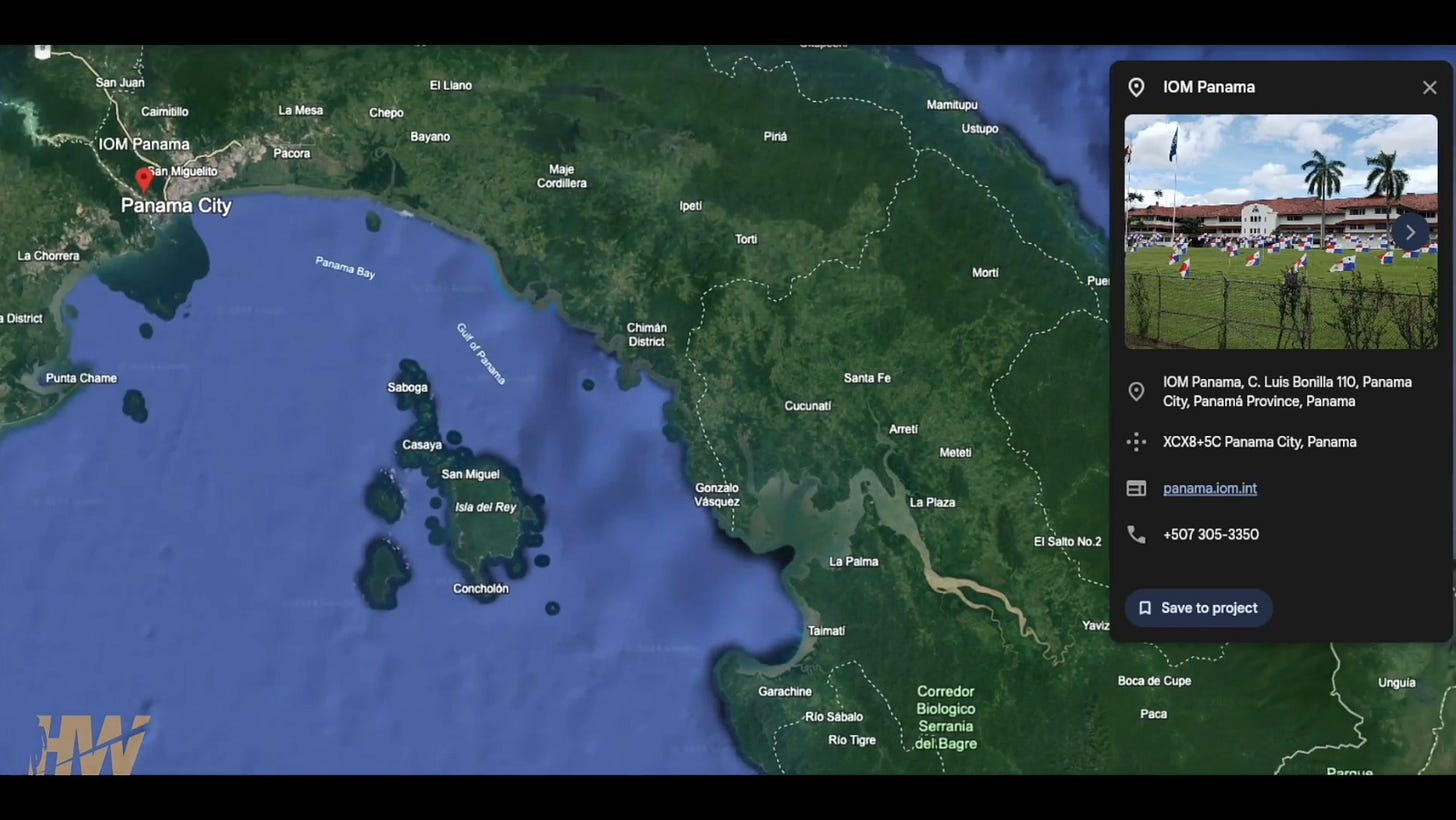This screenshot has height=820, width=1456.
Task: Click the Santa Fe map label
Action: (x=867, y=378)
